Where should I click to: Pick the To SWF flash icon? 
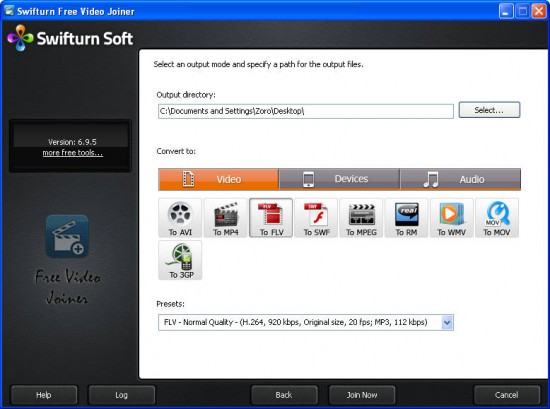point(316,218)
